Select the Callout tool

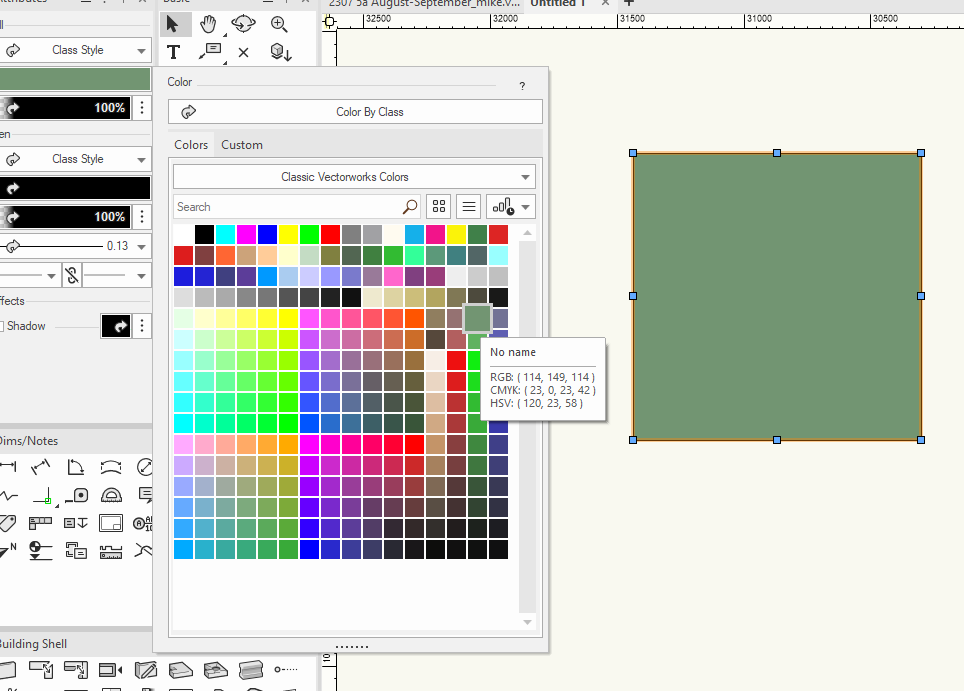click(209, 52)
